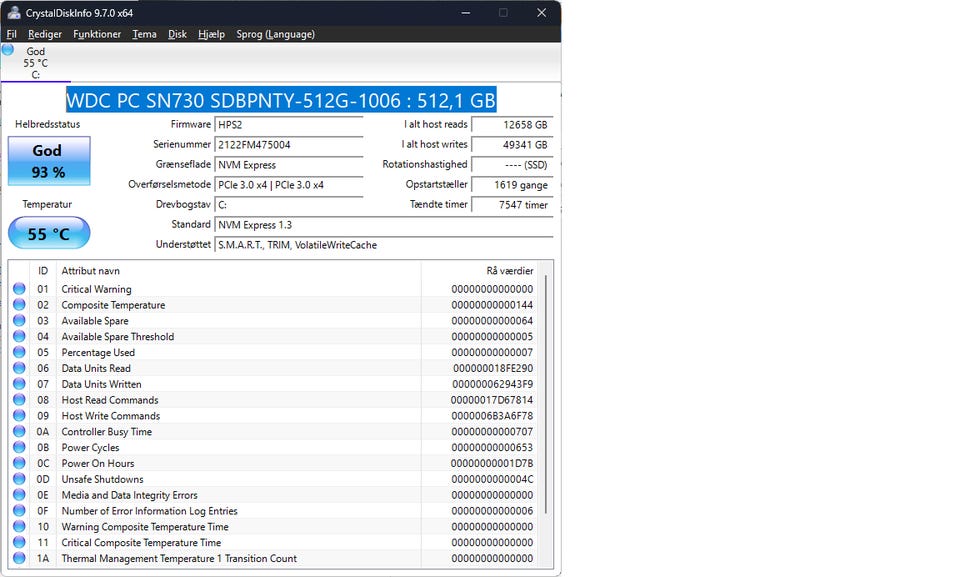Click the status orb for Composite Temperature row
The width and height of the screenshot is (960, 577).
tap(19, 304)
